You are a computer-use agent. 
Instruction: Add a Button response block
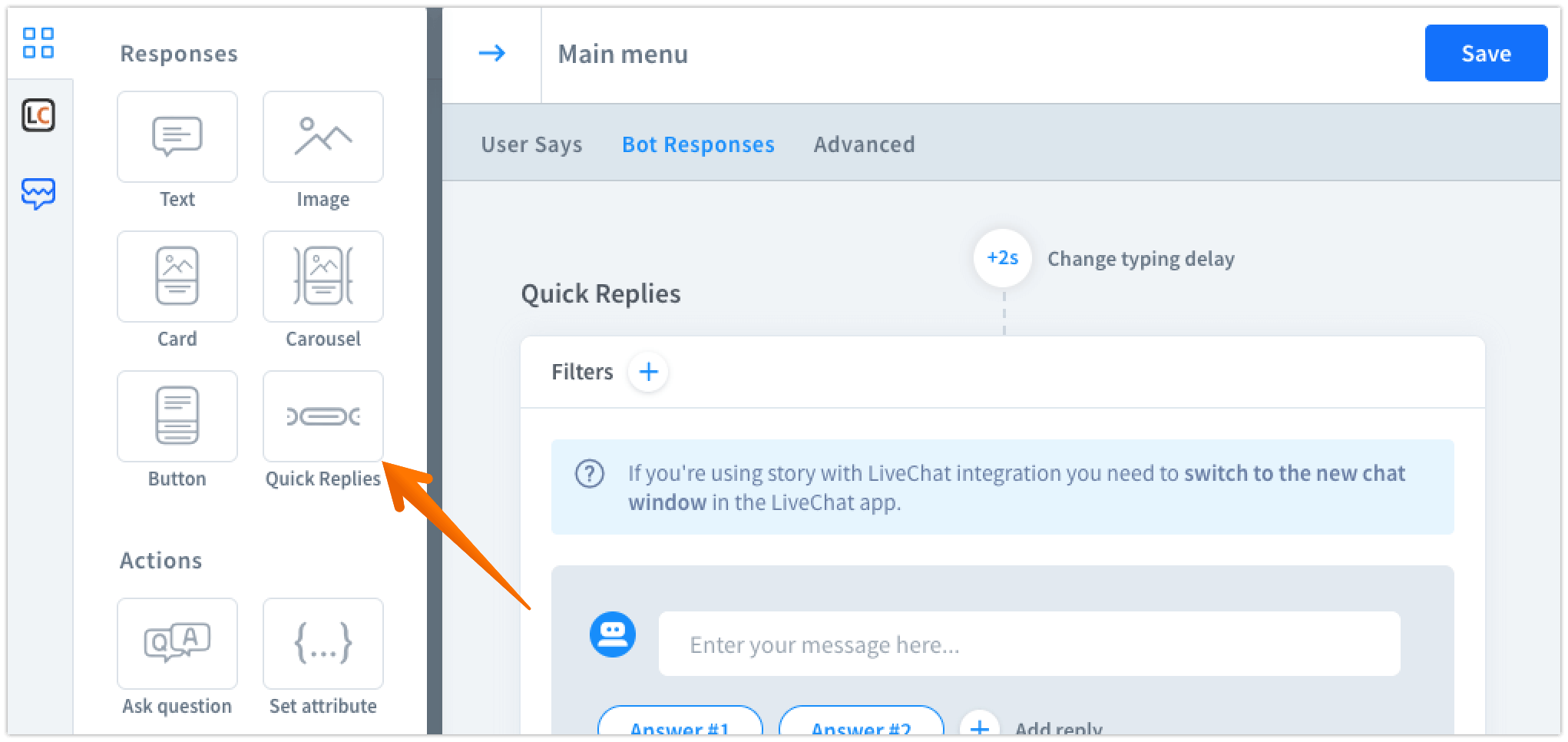pyautogui.click(x=177, y=416)
